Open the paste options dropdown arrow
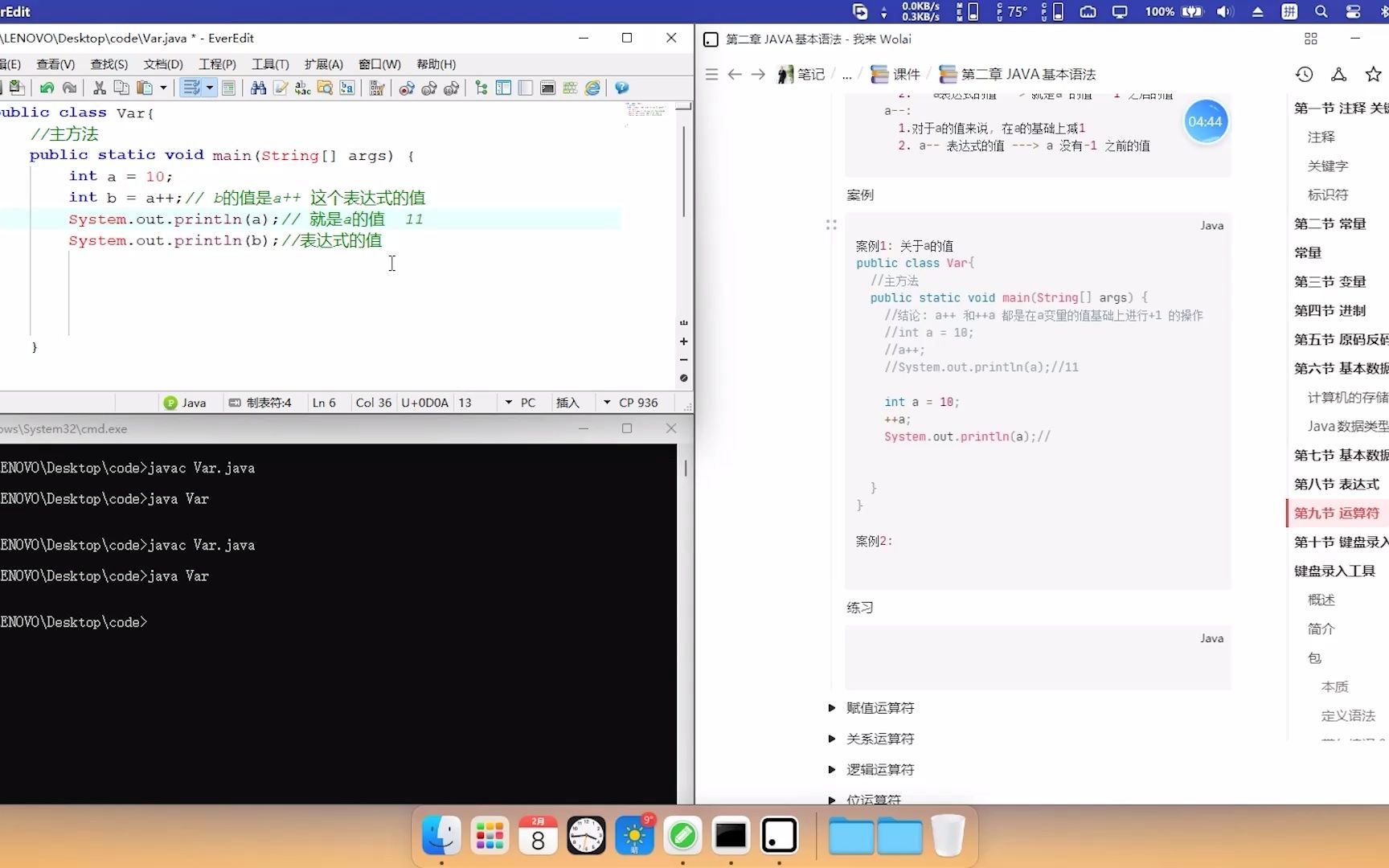Image resolution: width=1389 pixels, height=868 pixels. pyautogui.click(x=163, y=88)
